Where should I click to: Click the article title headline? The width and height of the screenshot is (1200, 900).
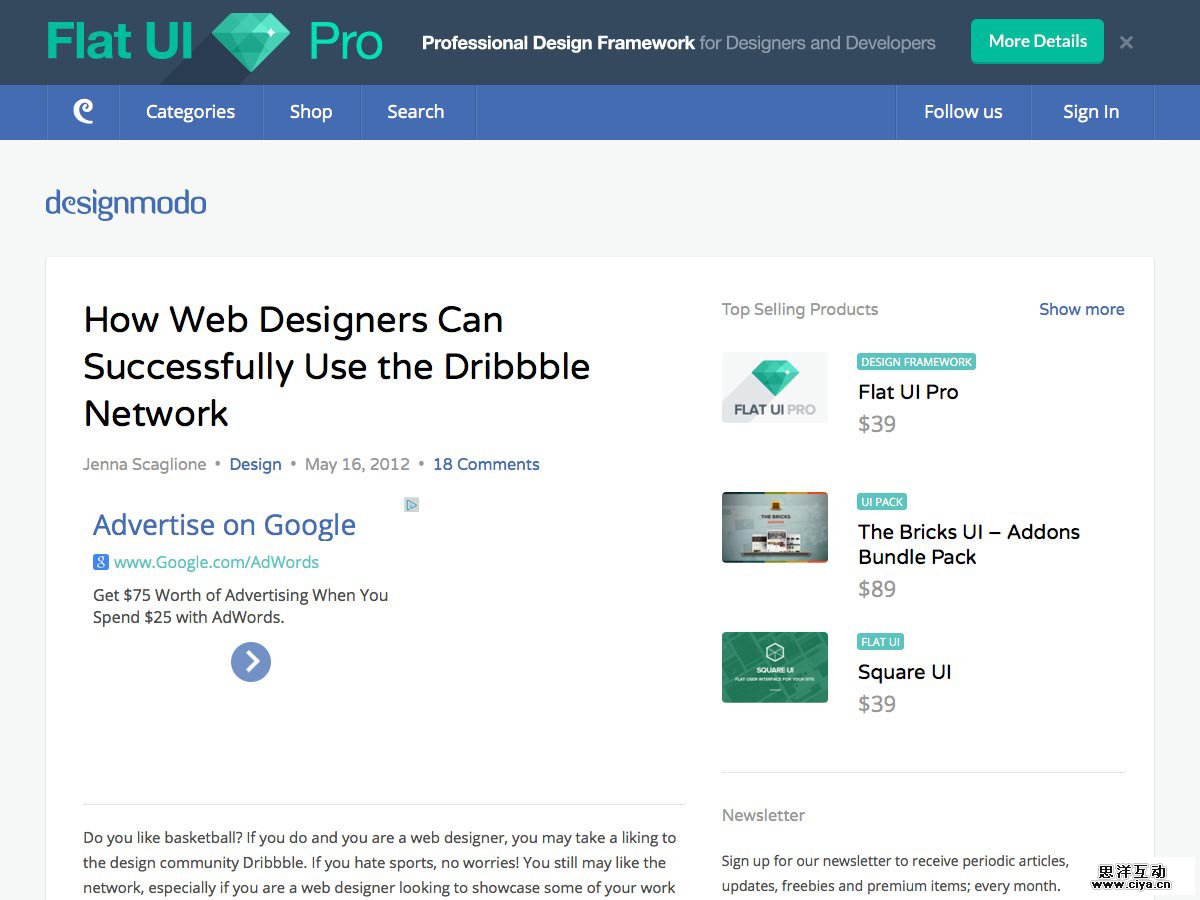coord(337,366)
